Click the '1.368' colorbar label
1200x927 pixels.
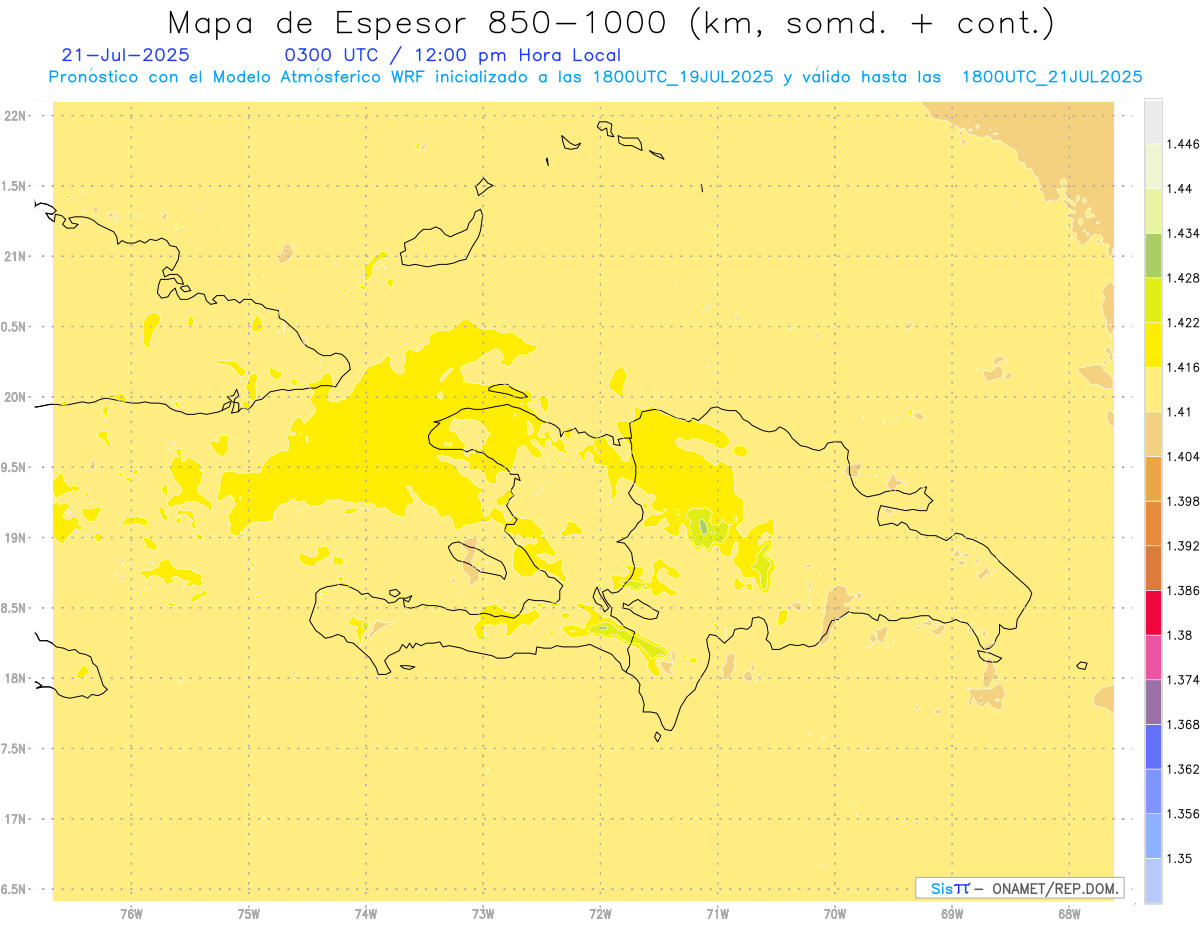point(1183,724)
